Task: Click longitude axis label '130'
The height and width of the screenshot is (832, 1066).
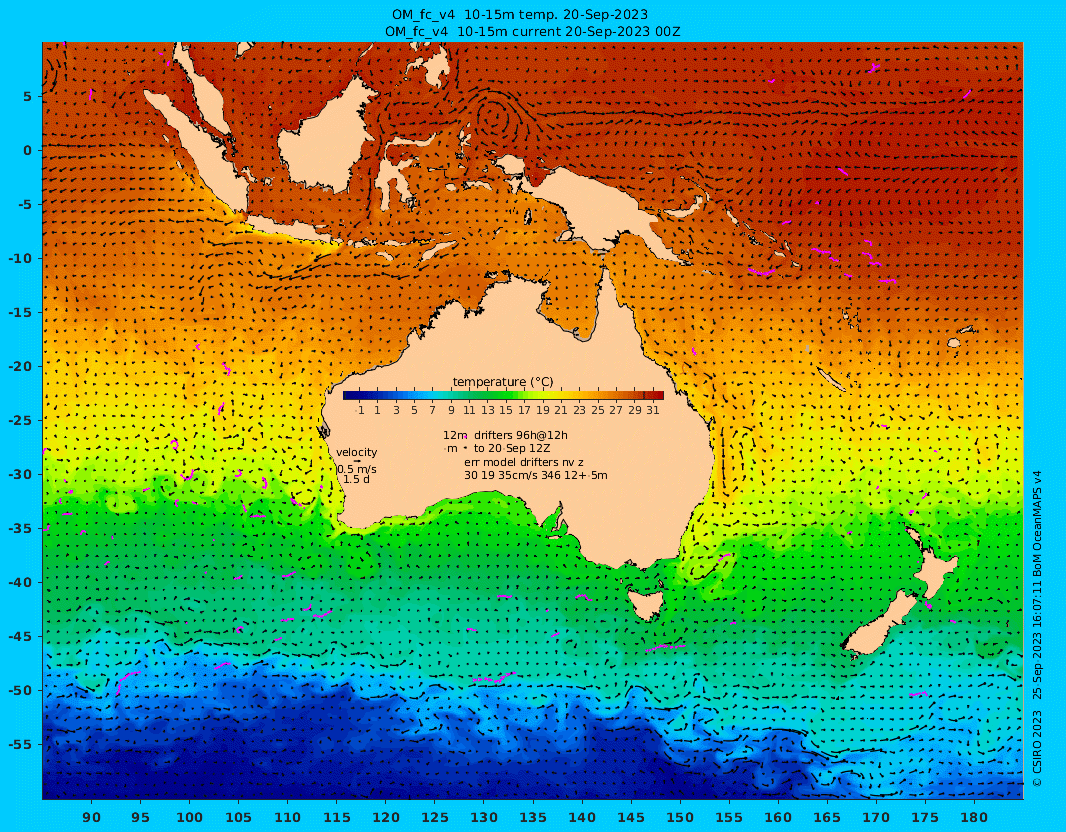Action: pos(483,817)
